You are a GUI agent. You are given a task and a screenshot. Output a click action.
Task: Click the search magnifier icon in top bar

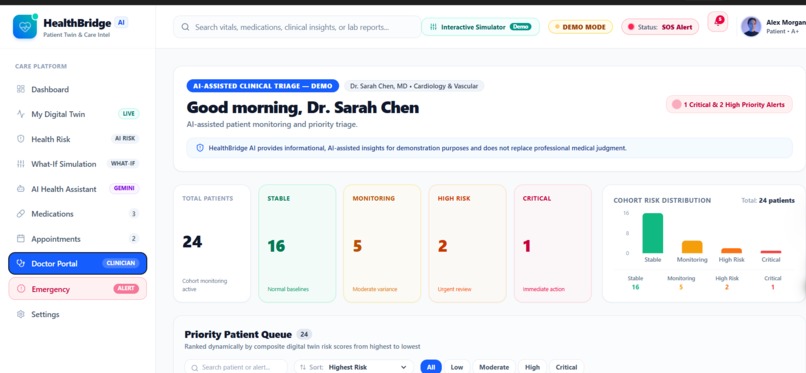coord(186,27)
